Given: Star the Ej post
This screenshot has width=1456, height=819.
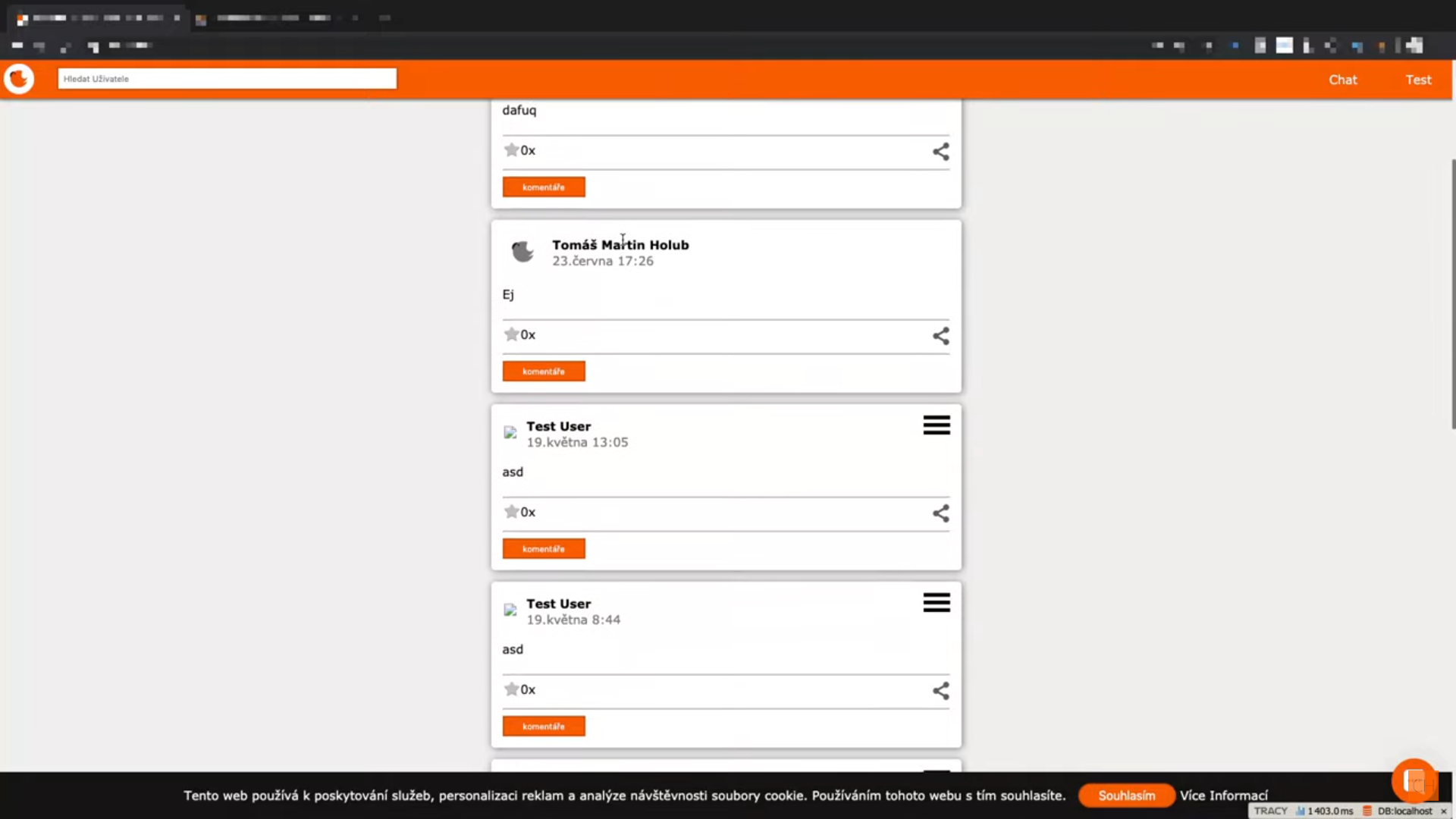Looking at the screenshot, I should click(x=512, y=334).
